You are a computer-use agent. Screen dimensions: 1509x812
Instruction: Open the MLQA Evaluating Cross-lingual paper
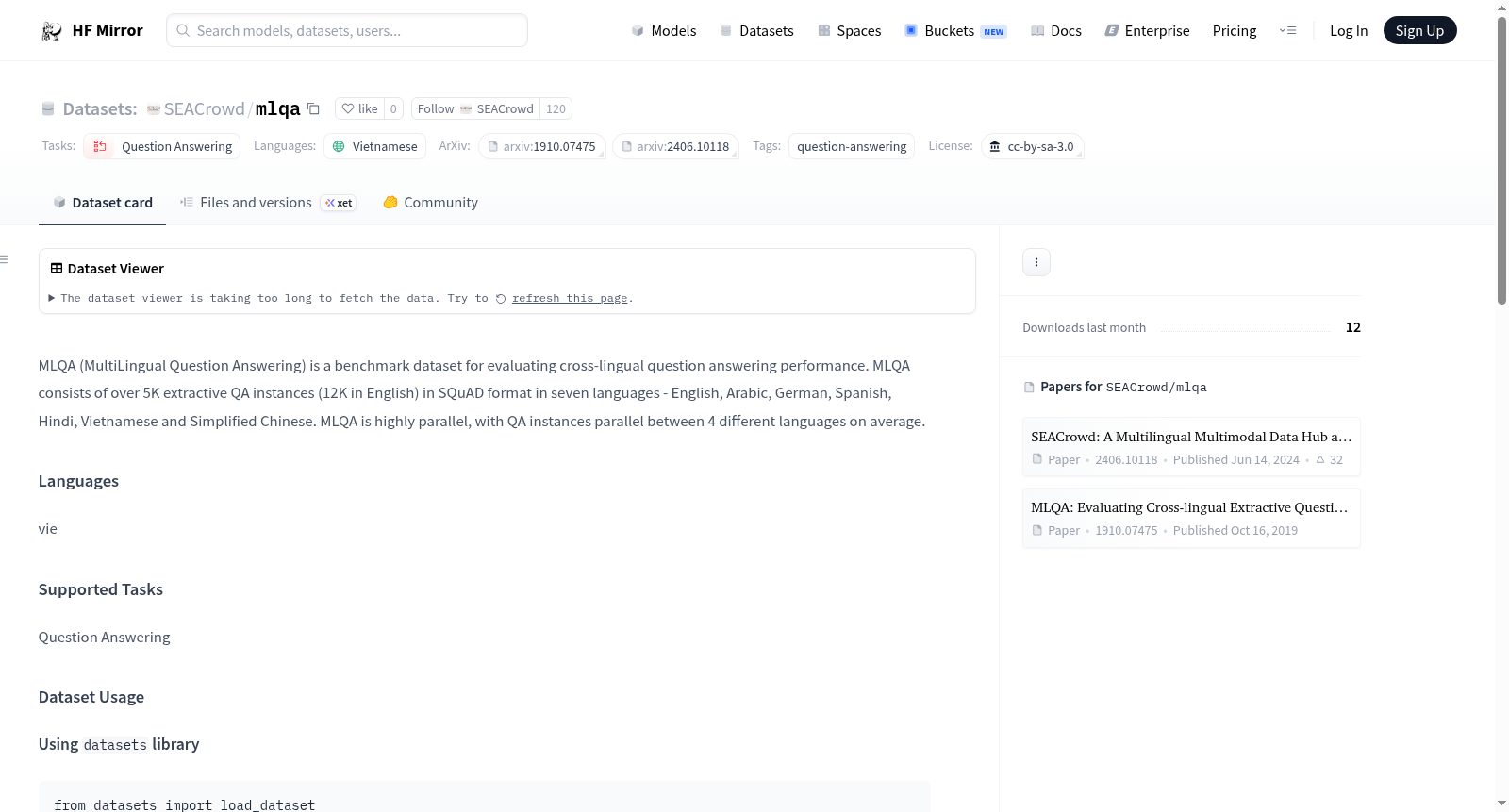tap(1191, 518)
